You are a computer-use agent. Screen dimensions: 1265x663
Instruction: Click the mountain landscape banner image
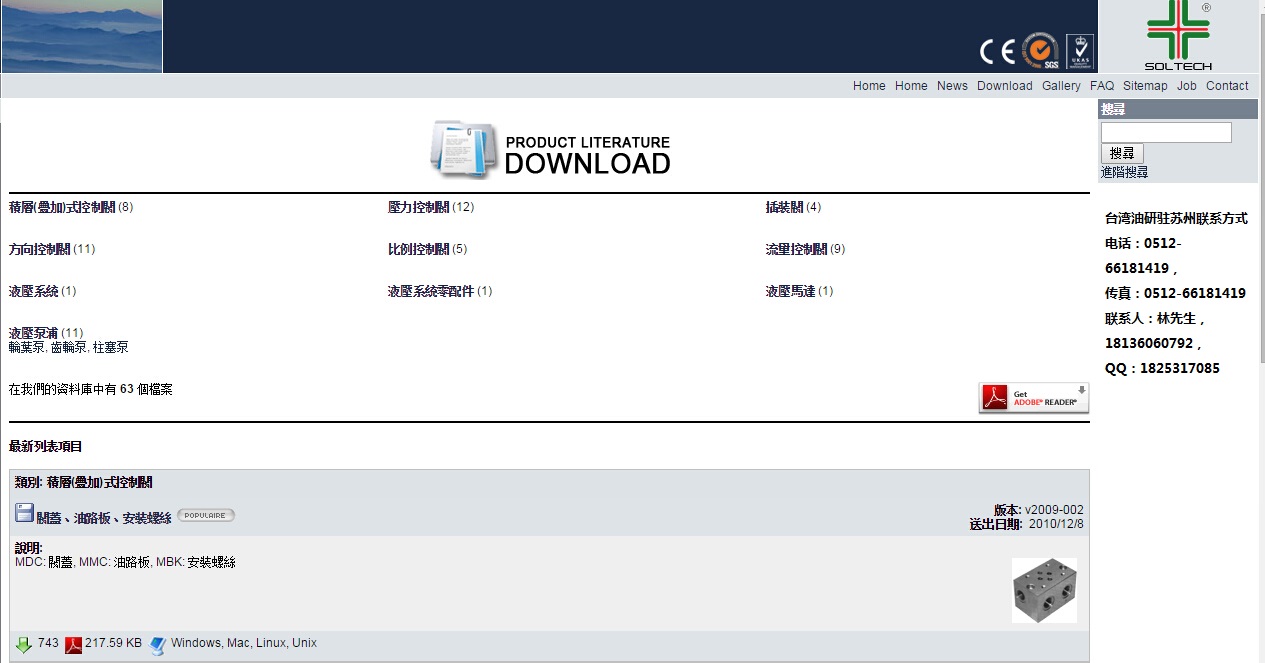coord(82,36)
